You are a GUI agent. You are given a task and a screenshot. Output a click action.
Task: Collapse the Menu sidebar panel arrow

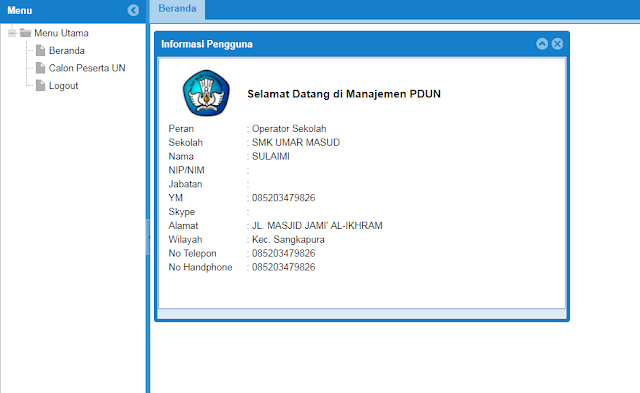[133, 10]
